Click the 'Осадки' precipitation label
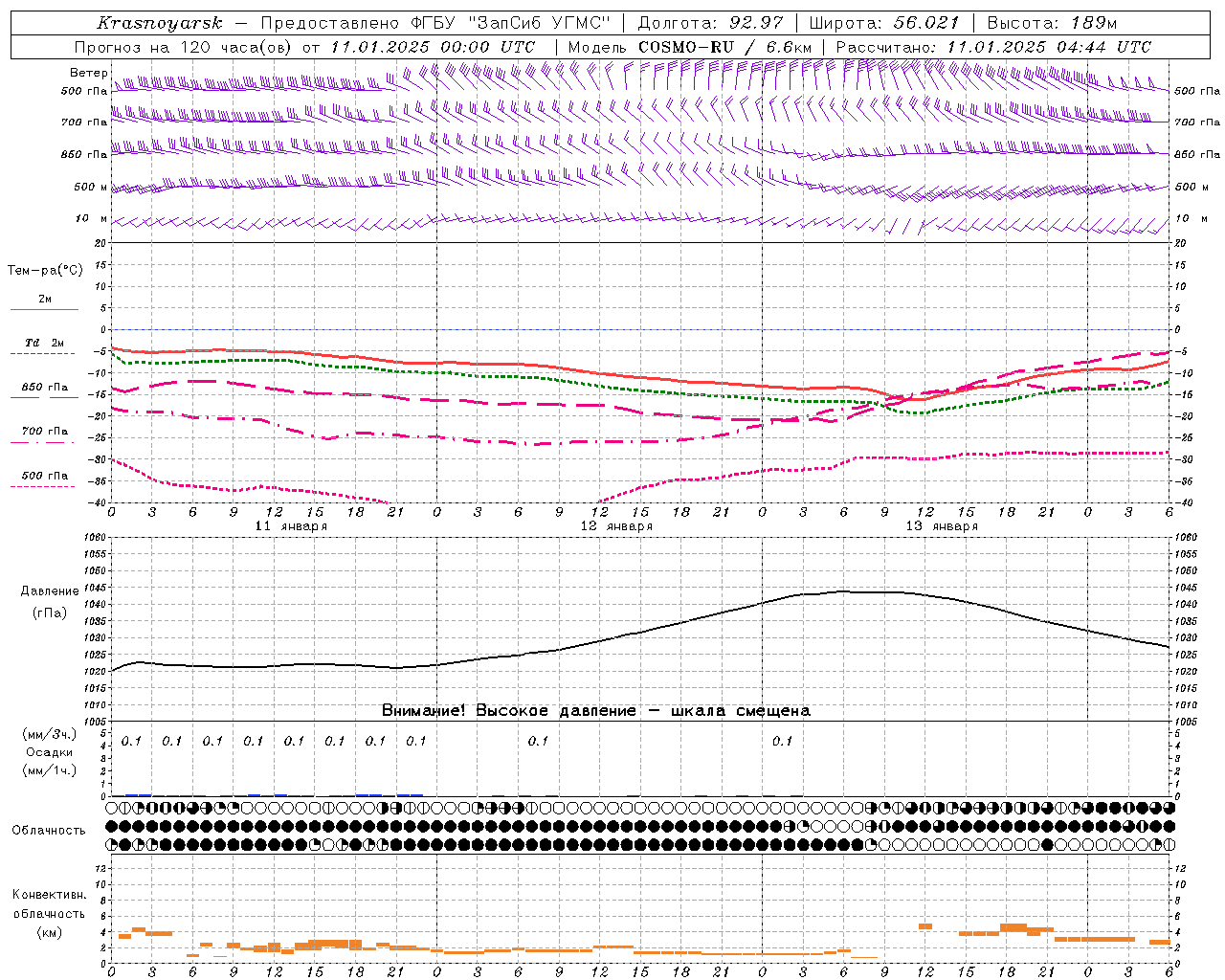 pos(50,752)
